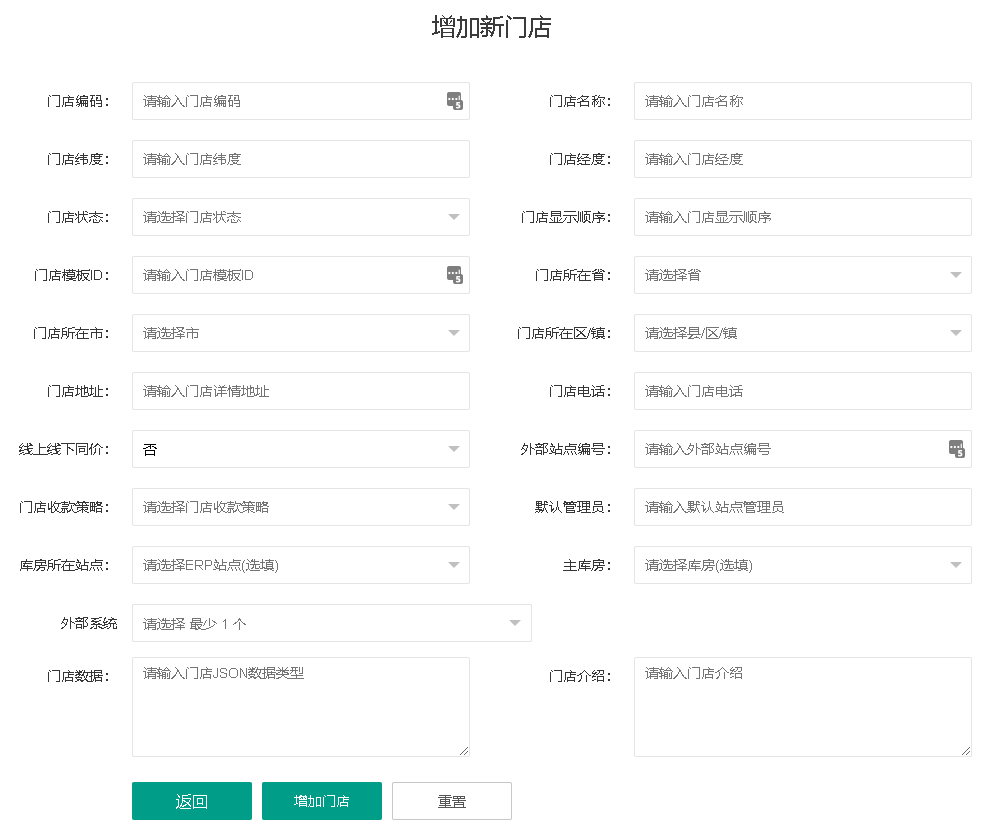
Task: Click the autofill icon in 外部站点编号 field
Action: click(956, 449)
